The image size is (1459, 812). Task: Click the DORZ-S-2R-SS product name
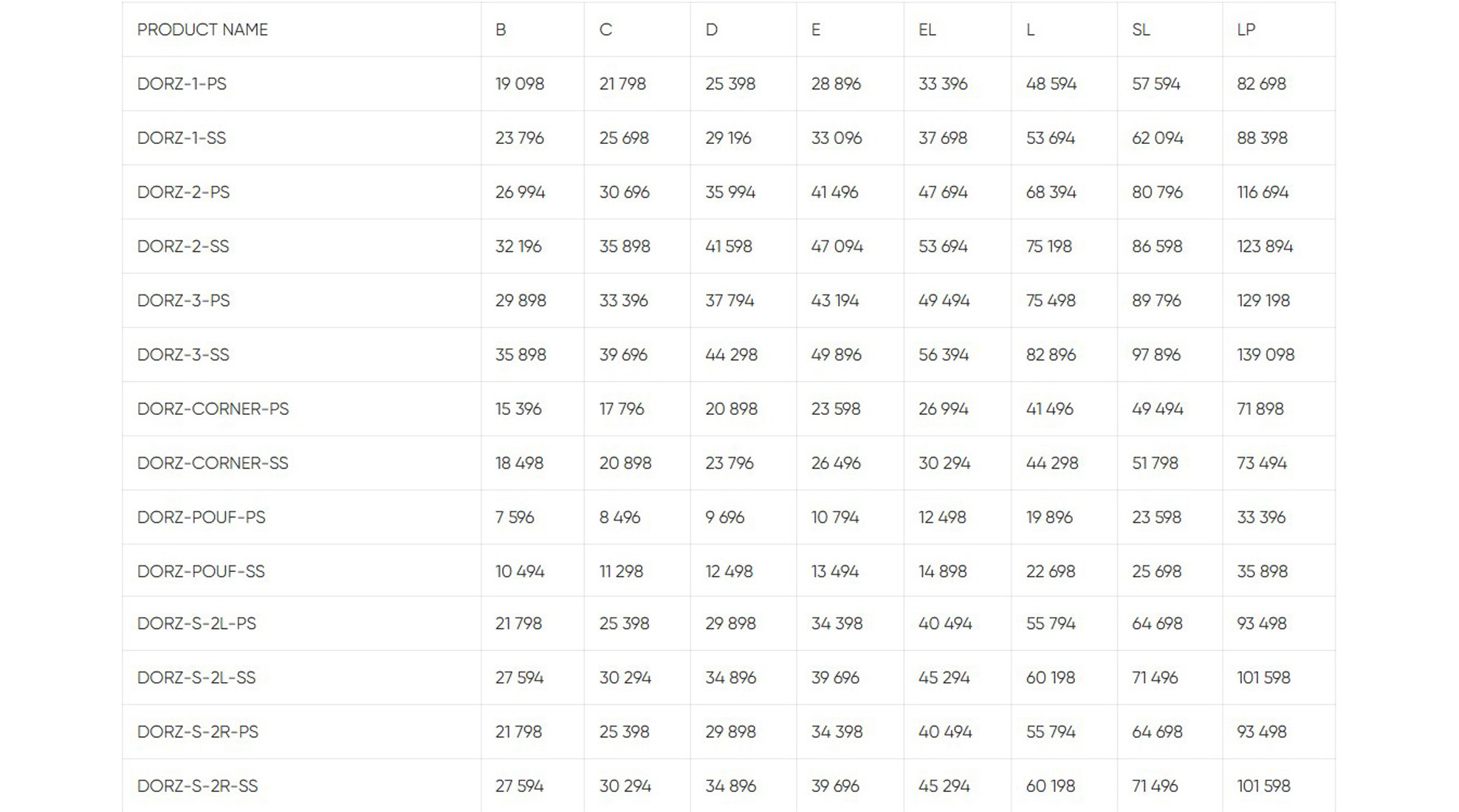pos(197,785)
